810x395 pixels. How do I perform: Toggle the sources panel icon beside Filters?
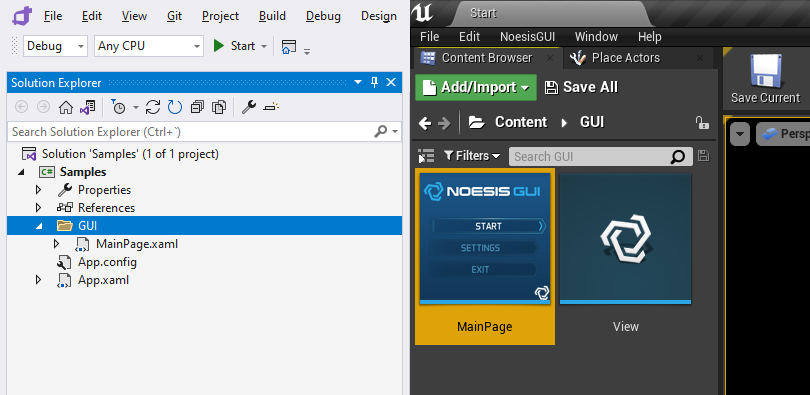(x=426, y=156)
